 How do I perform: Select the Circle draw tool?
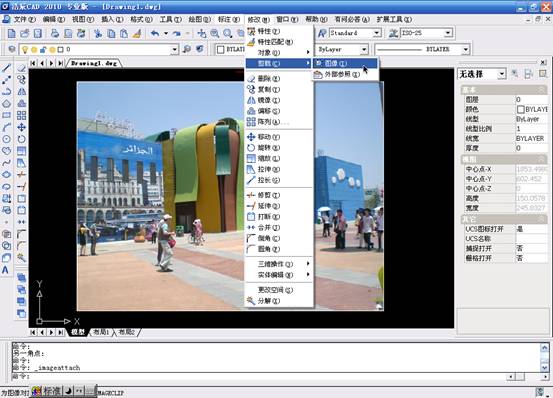6,139
